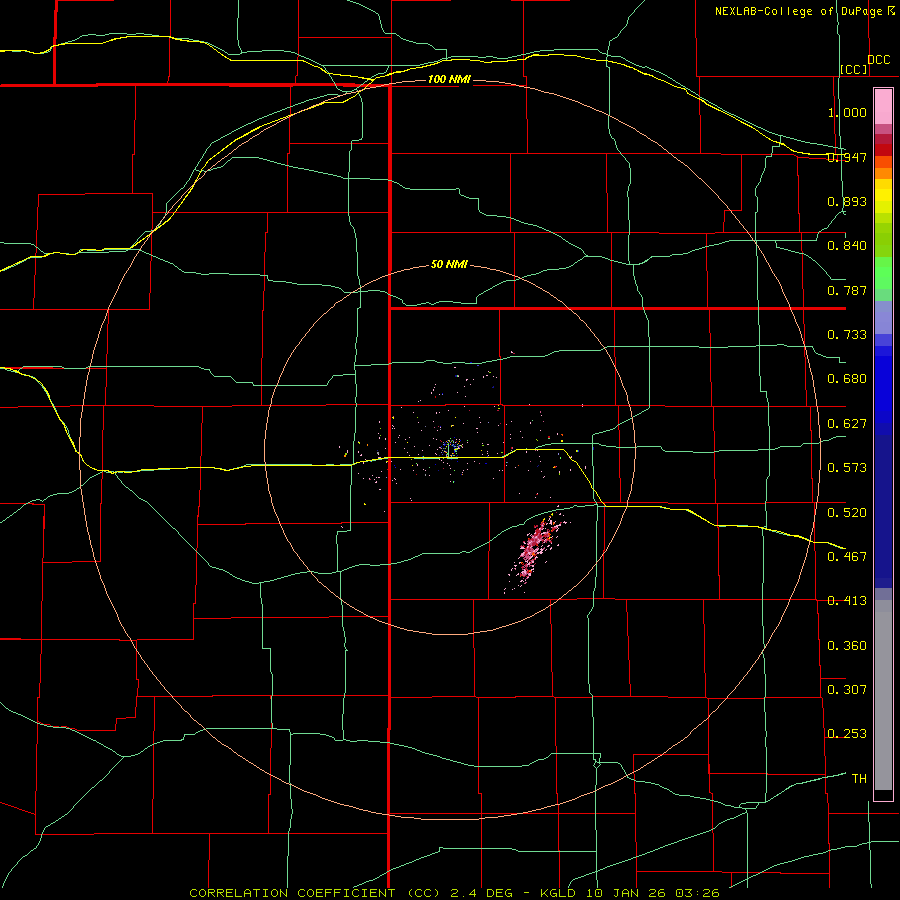Select the 0.467 scale value

pos(847,556)
